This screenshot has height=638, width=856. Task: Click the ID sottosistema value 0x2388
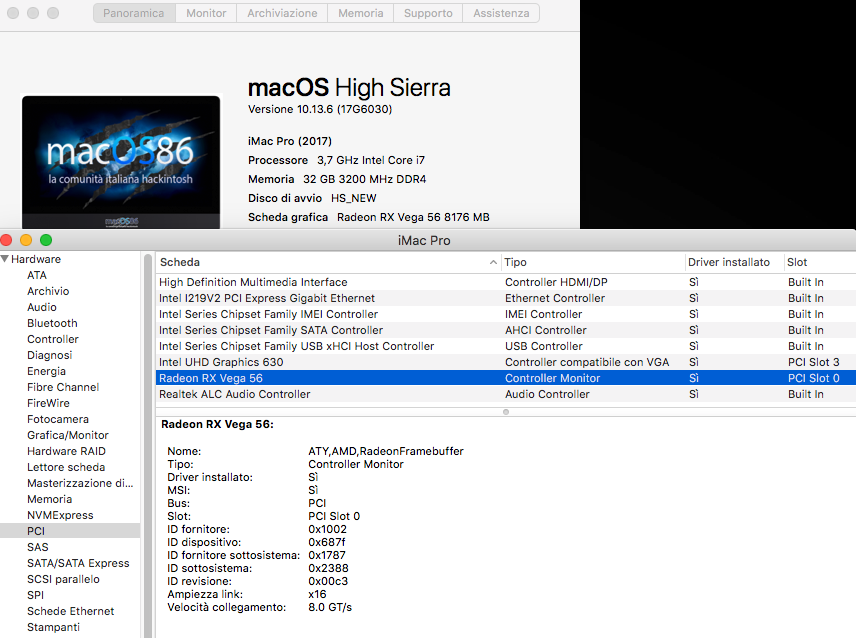tap(328, 568)
